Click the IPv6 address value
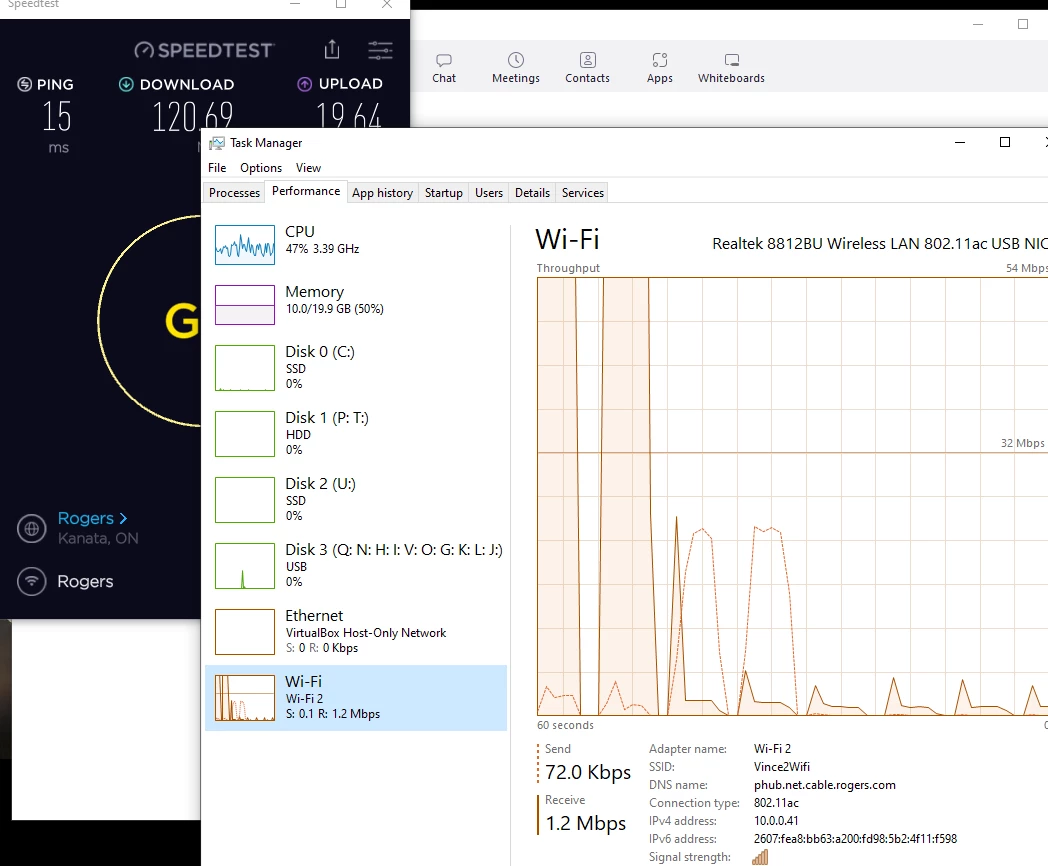Image resolution: width=1048 pixels, height=866 pixels. tap(855, 839)
